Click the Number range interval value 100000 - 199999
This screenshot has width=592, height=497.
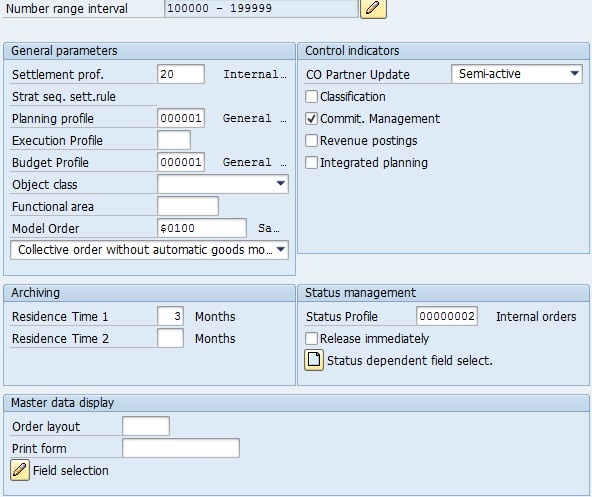click(261, 8)
